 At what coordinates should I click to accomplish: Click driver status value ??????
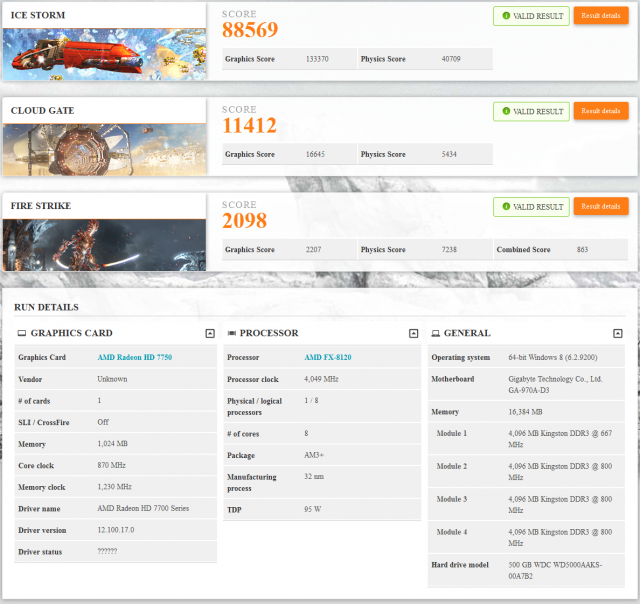(x=107, y=551)
